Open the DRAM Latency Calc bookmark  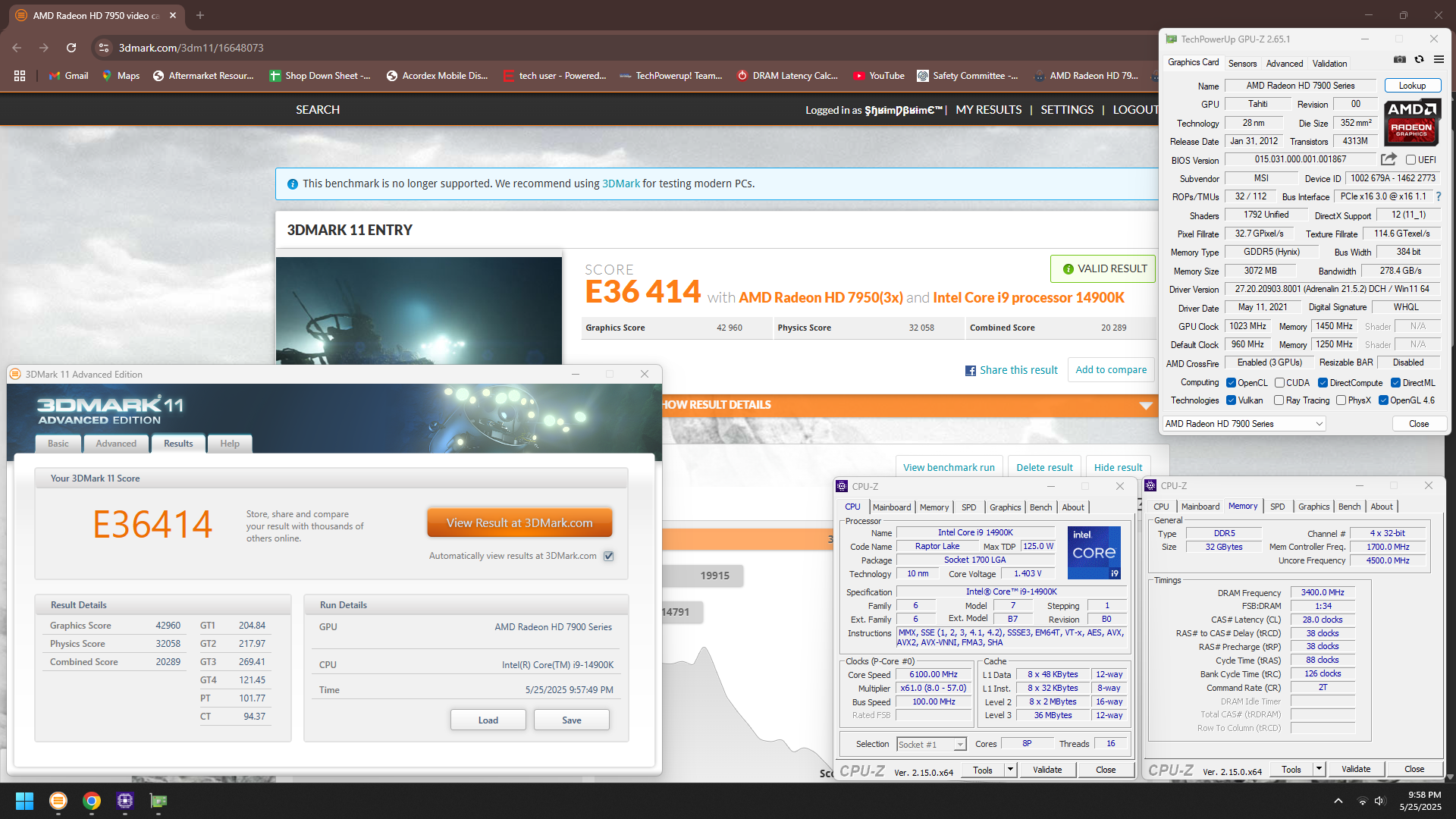[x=787, y=76]
